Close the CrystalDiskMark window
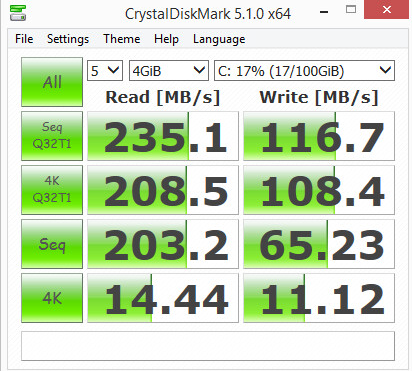This screenshot has height=371, width=412. (x=387, y=10)
